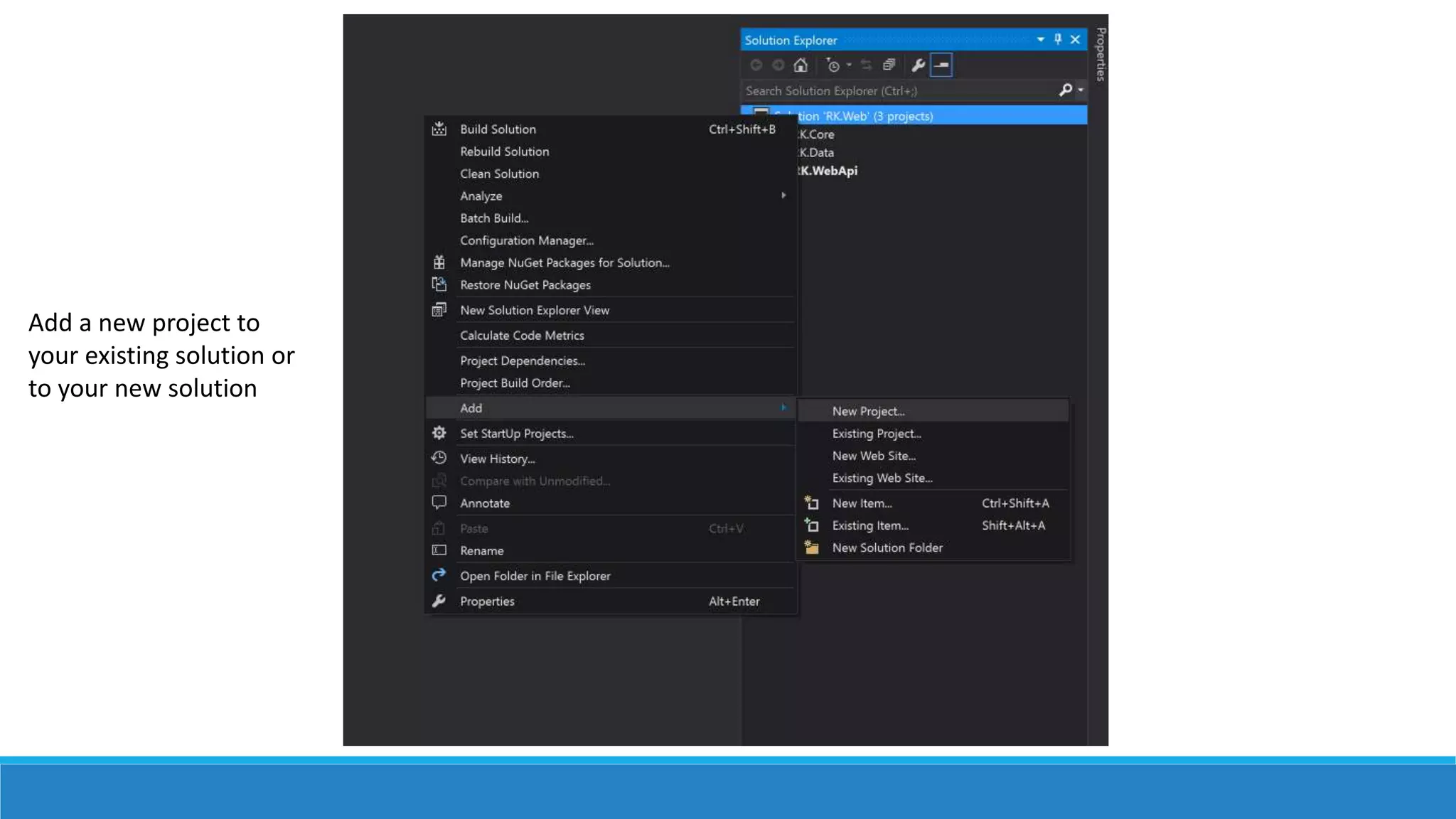The image size is (1456, 819).
Task: Open Configuration Manager...
Action: pos(611,240)
